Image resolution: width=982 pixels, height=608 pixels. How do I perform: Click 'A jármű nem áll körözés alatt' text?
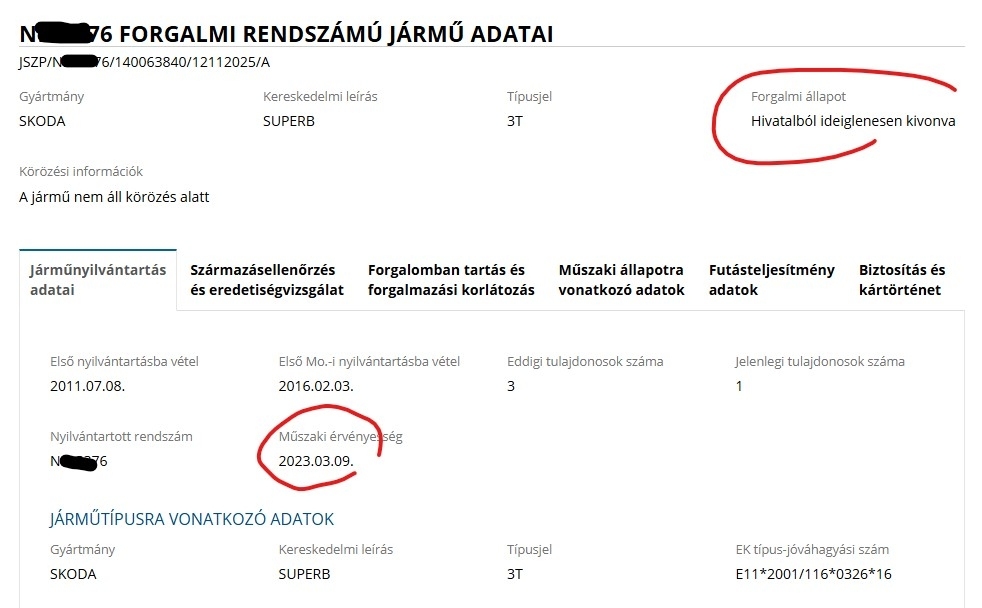(x=114, y=197)
